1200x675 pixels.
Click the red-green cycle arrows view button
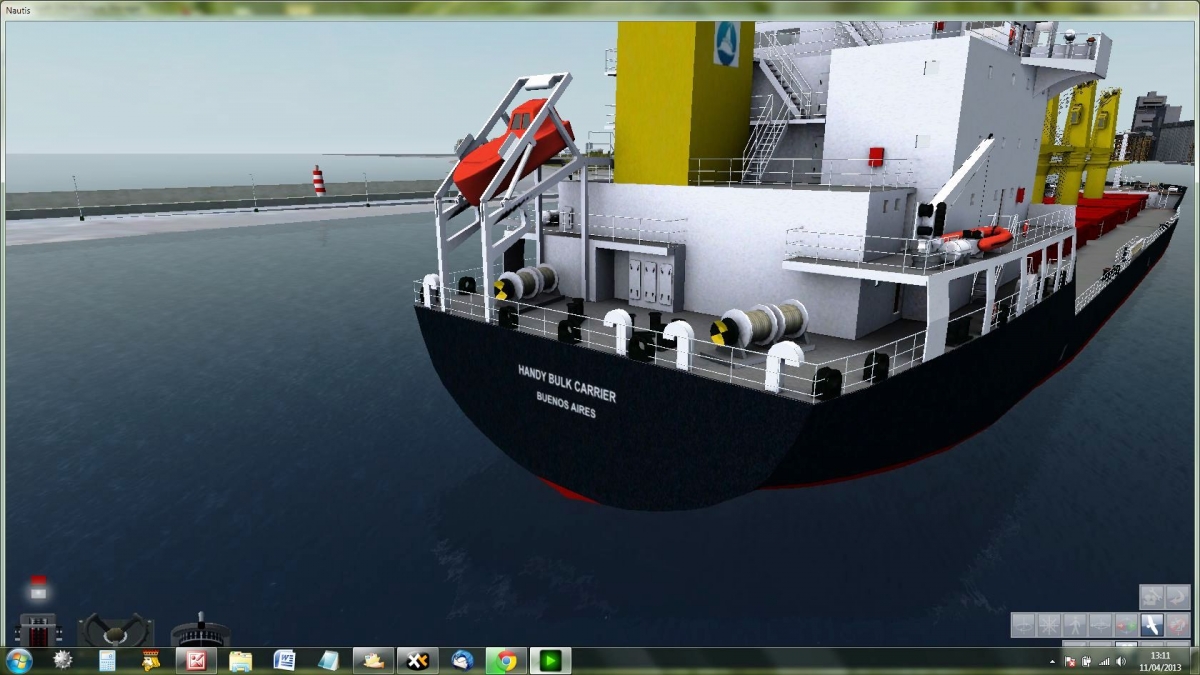tap(1126, 625)
